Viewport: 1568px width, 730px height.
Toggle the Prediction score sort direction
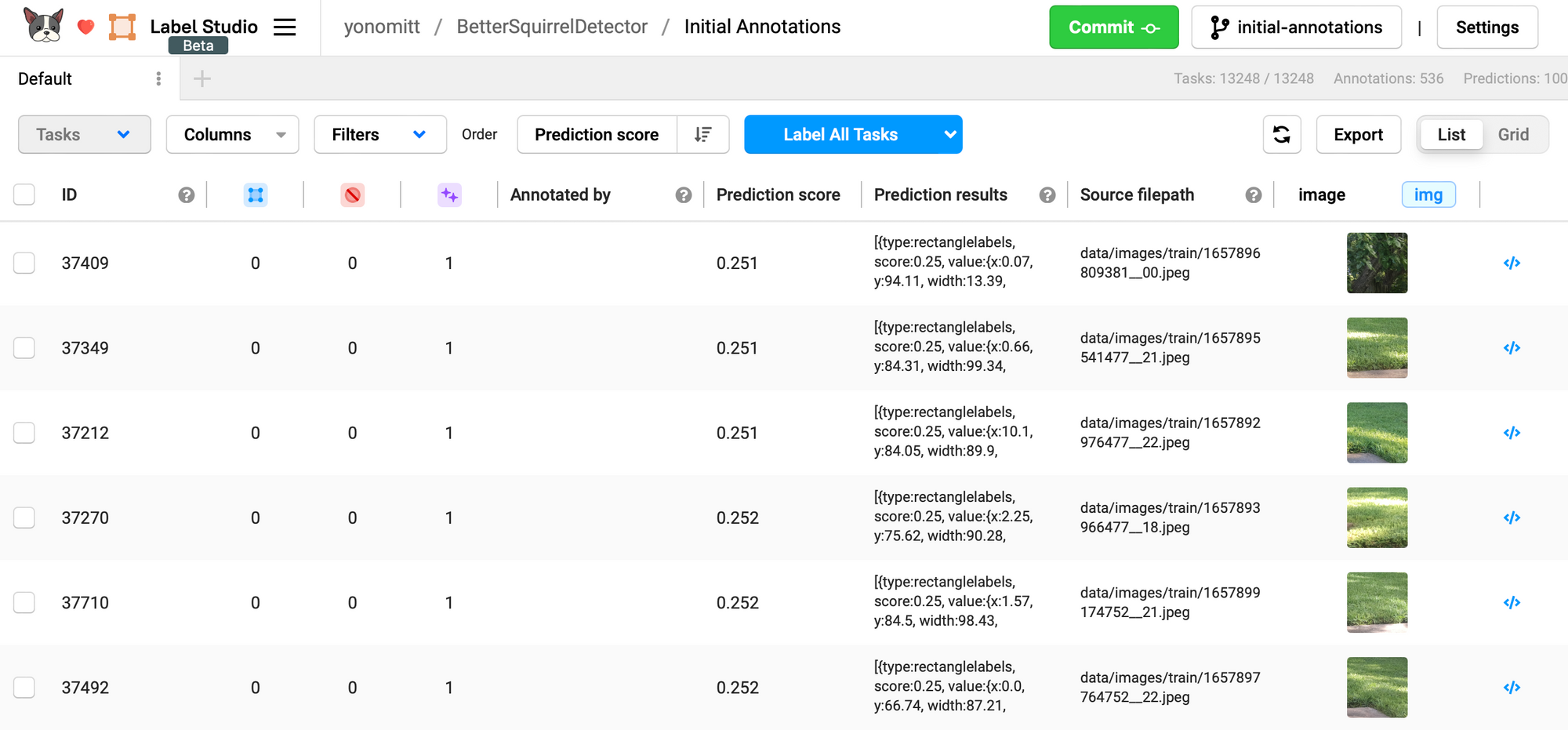tap(703, 135)
